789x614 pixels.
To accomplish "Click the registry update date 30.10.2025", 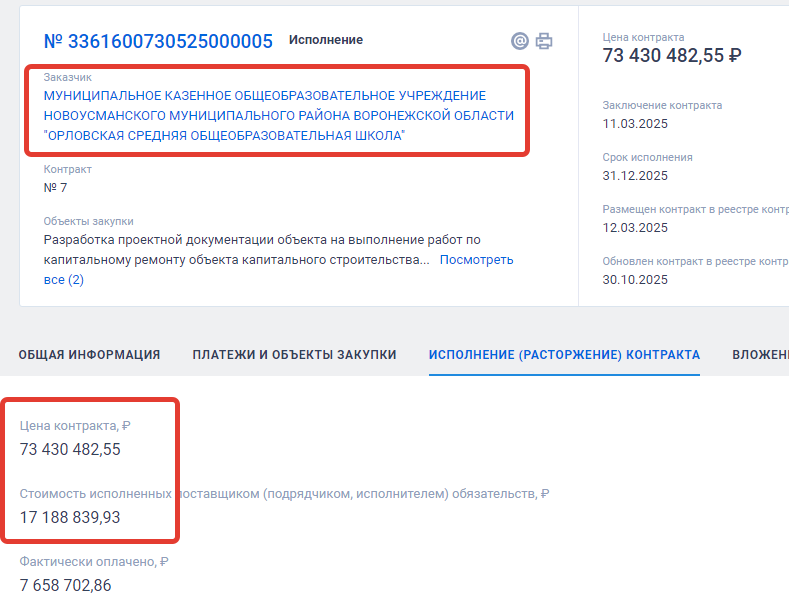I will (x=635, y=280).
